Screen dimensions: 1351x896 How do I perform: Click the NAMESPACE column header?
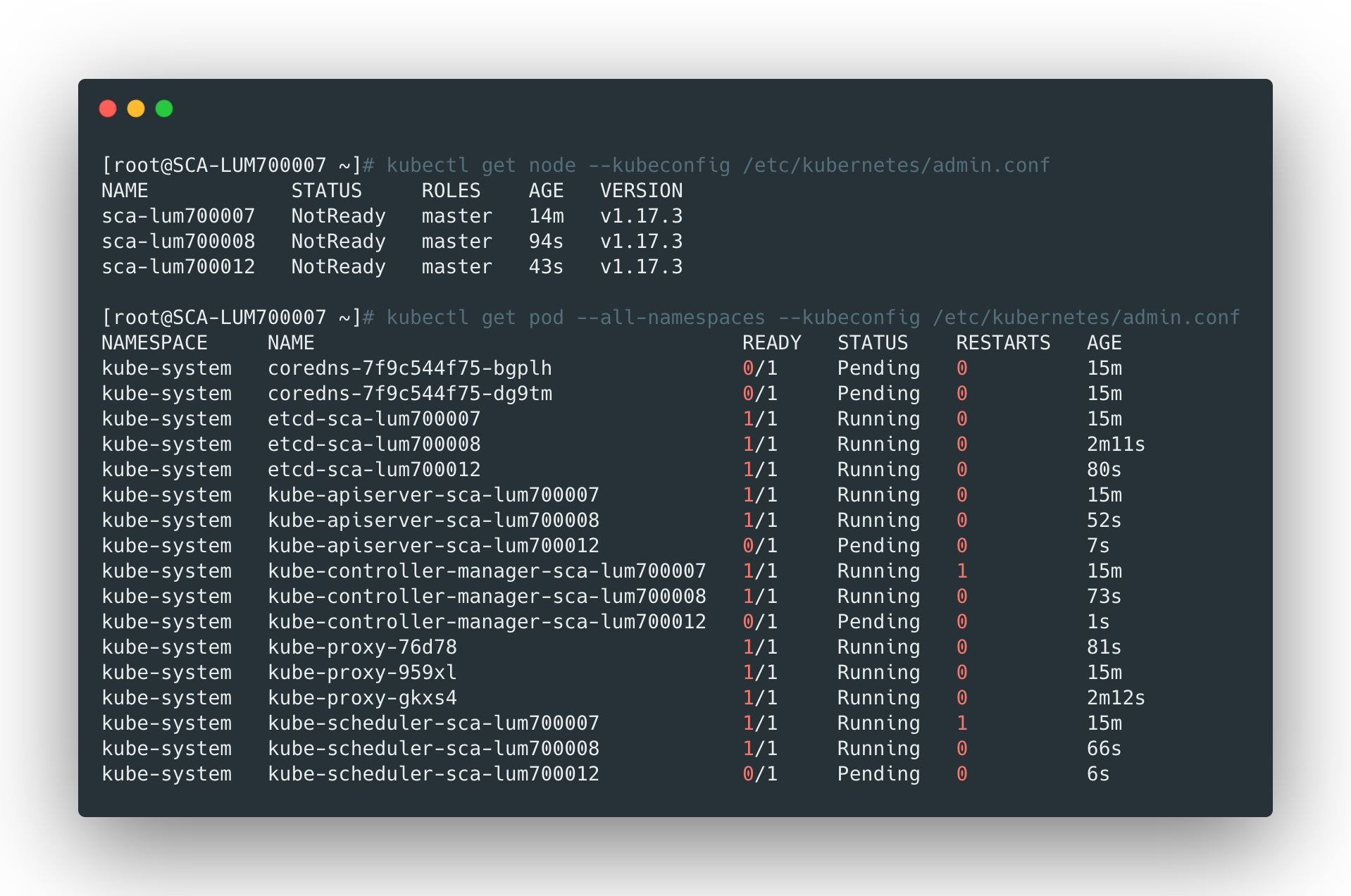[154, 343]
